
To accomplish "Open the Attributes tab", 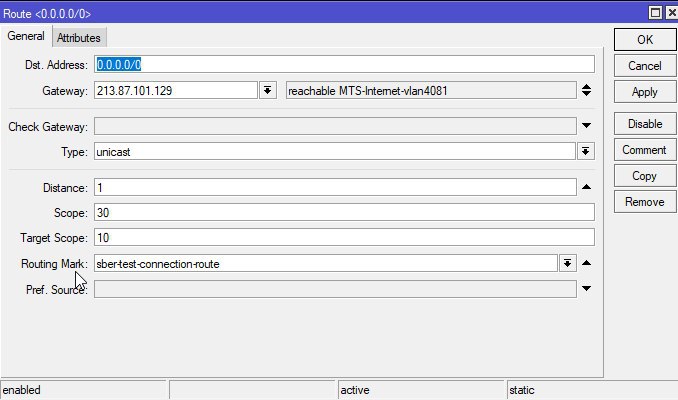I will (x=79, y=38).
